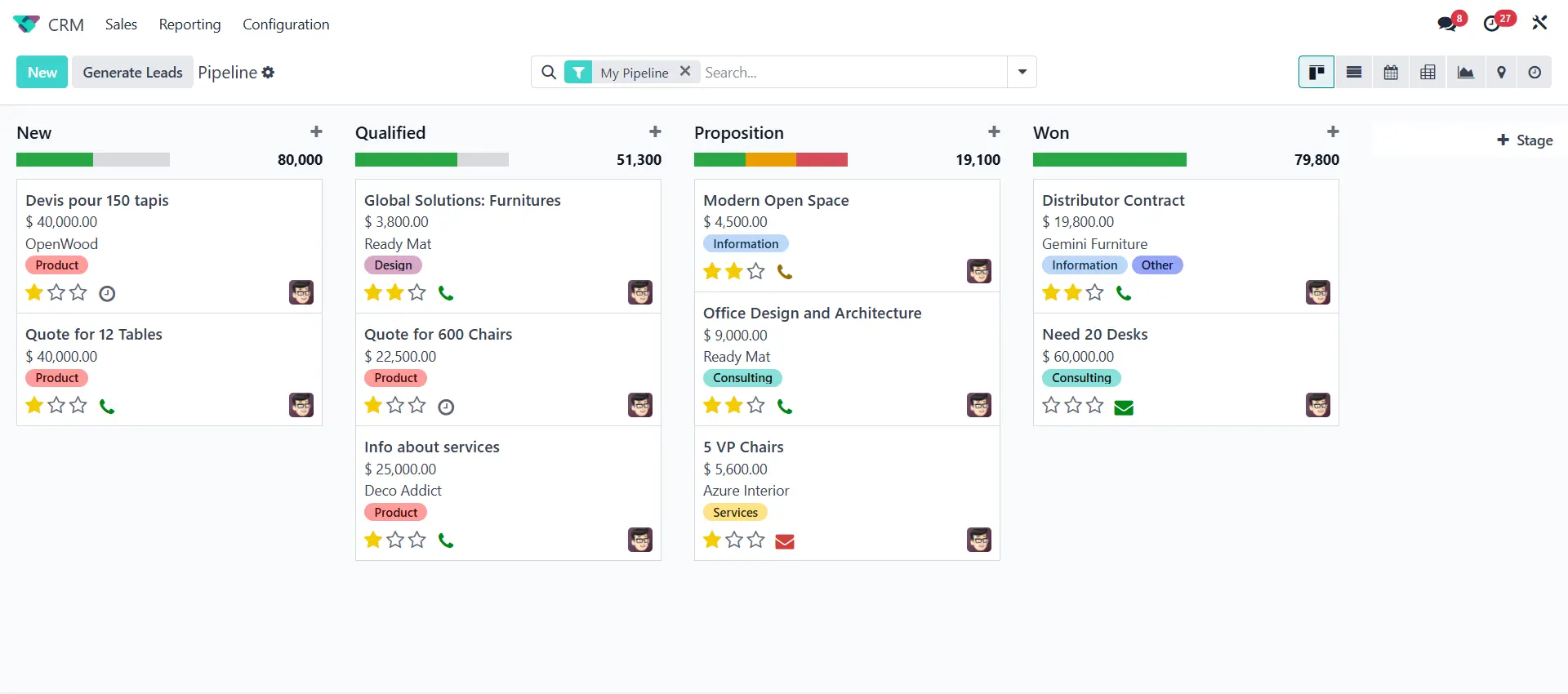
Task: Click red segment of Proposition progress bar
Action: [x=822, y=160]
